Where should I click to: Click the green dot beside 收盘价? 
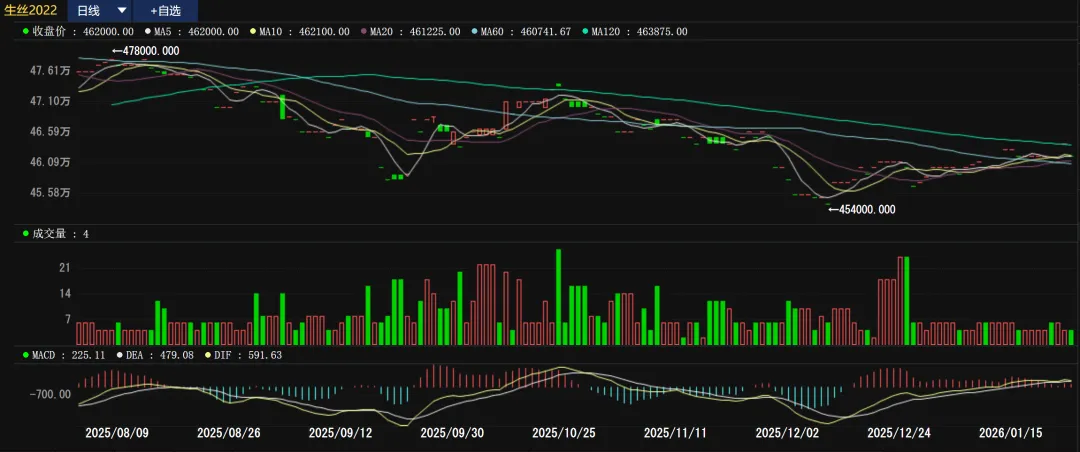point(25,32)
